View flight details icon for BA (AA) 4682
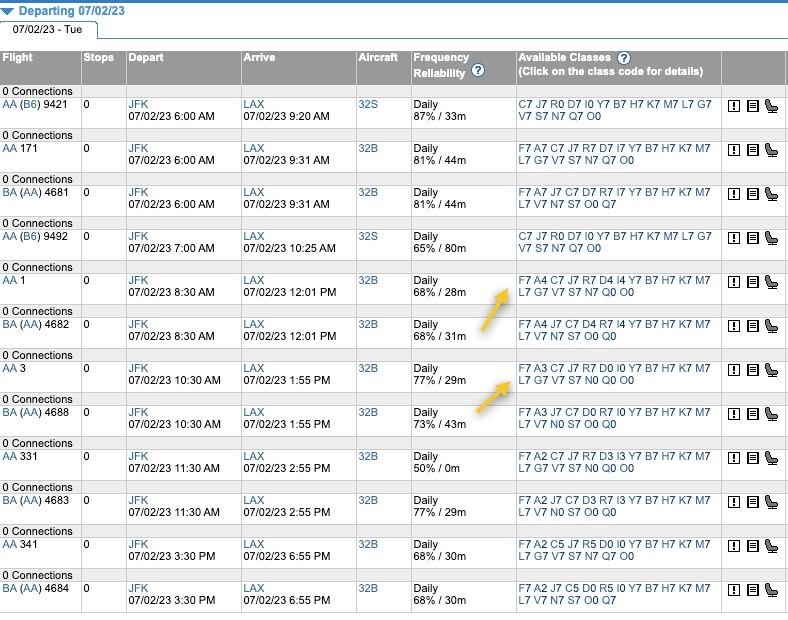The image size is (788, 620). click(x=752, y=326)
